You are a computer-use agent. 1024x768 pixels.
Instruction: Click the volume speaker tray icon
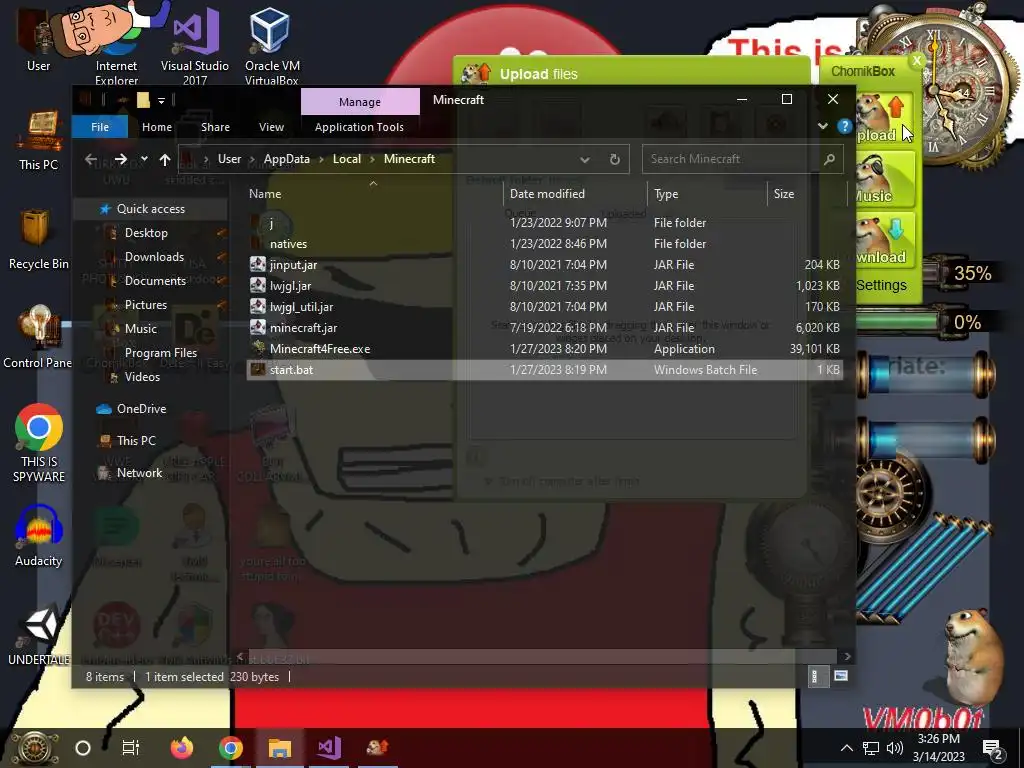(x=895, y=748)
